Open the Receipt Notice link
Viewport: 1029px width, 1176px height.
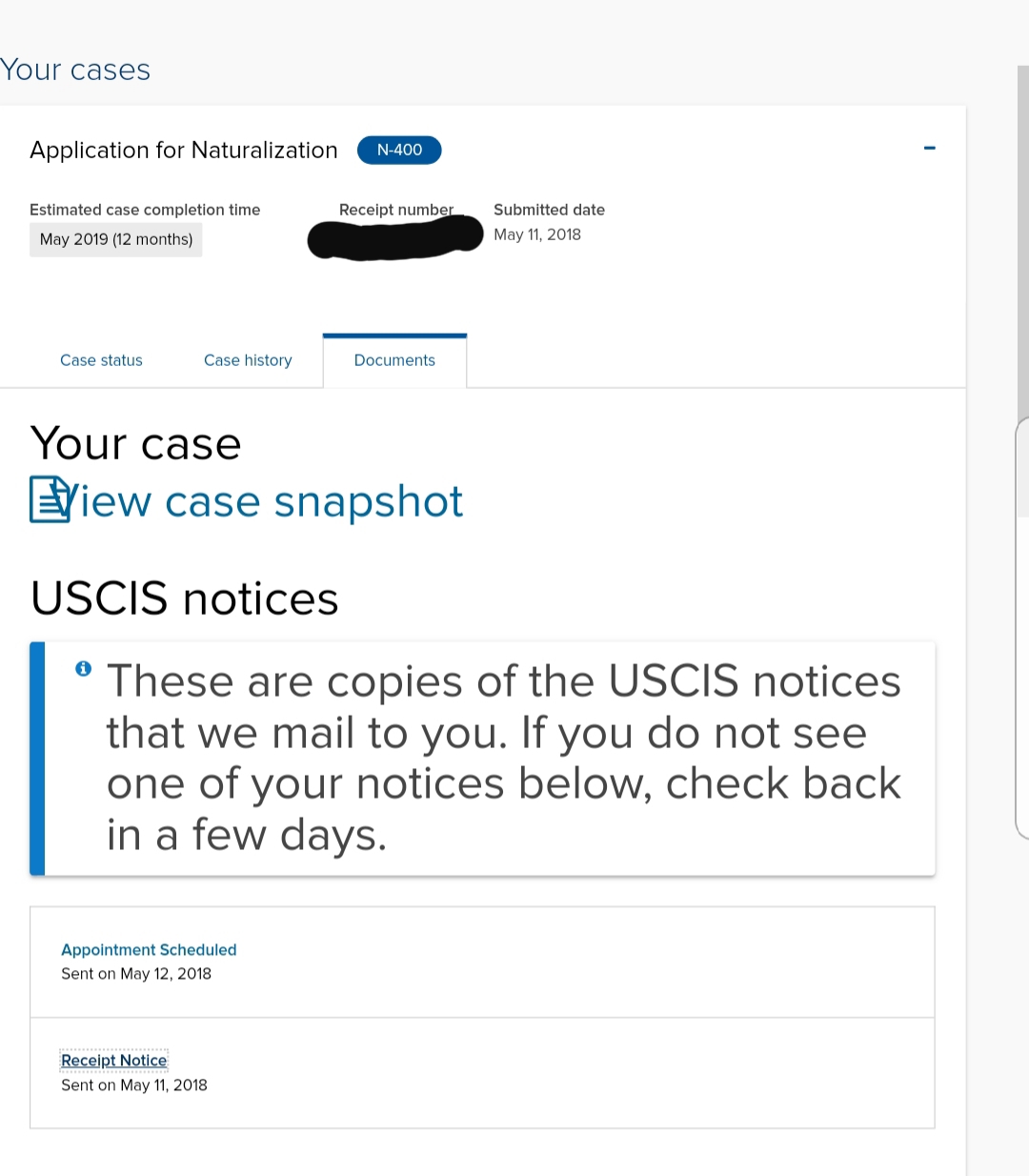pos(114,1061)
